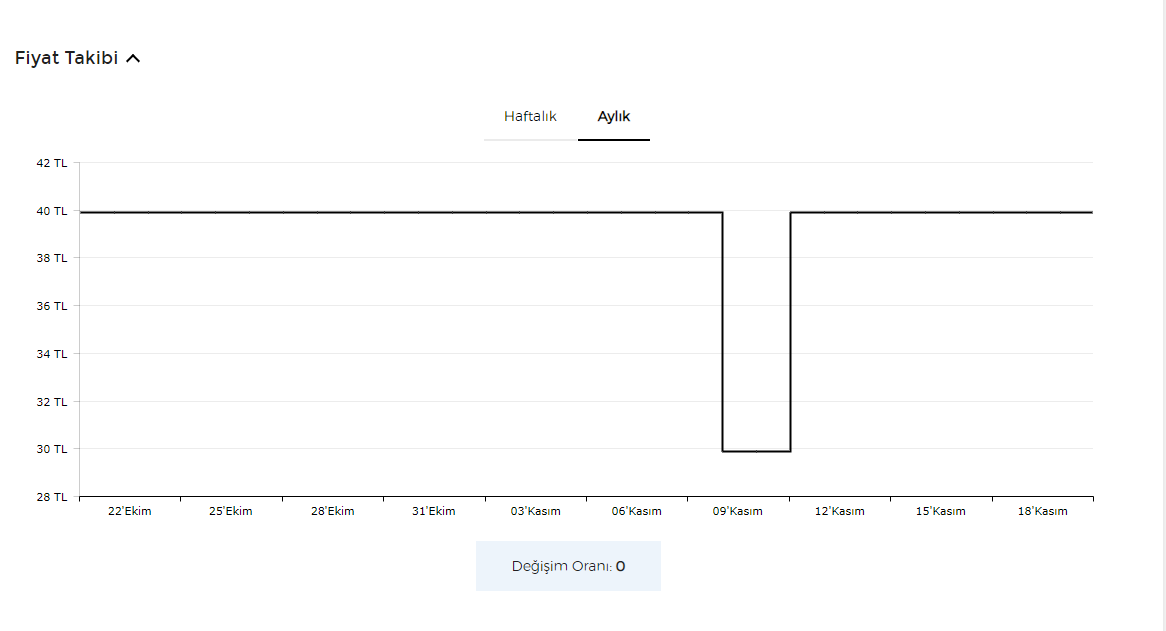Viewport: 1166px width, 631px height.
Task: Click the 34 TL axis value
Action: (x=51, y=354)
